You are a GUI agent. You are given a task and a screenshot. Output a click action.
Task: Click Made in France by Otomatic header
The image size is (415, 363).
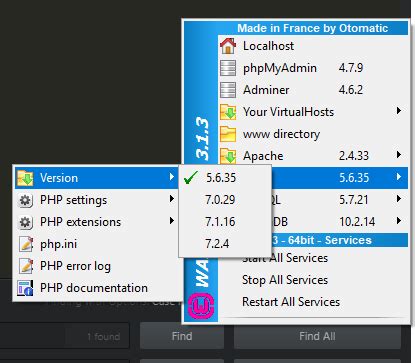click(x=313, y=28)
